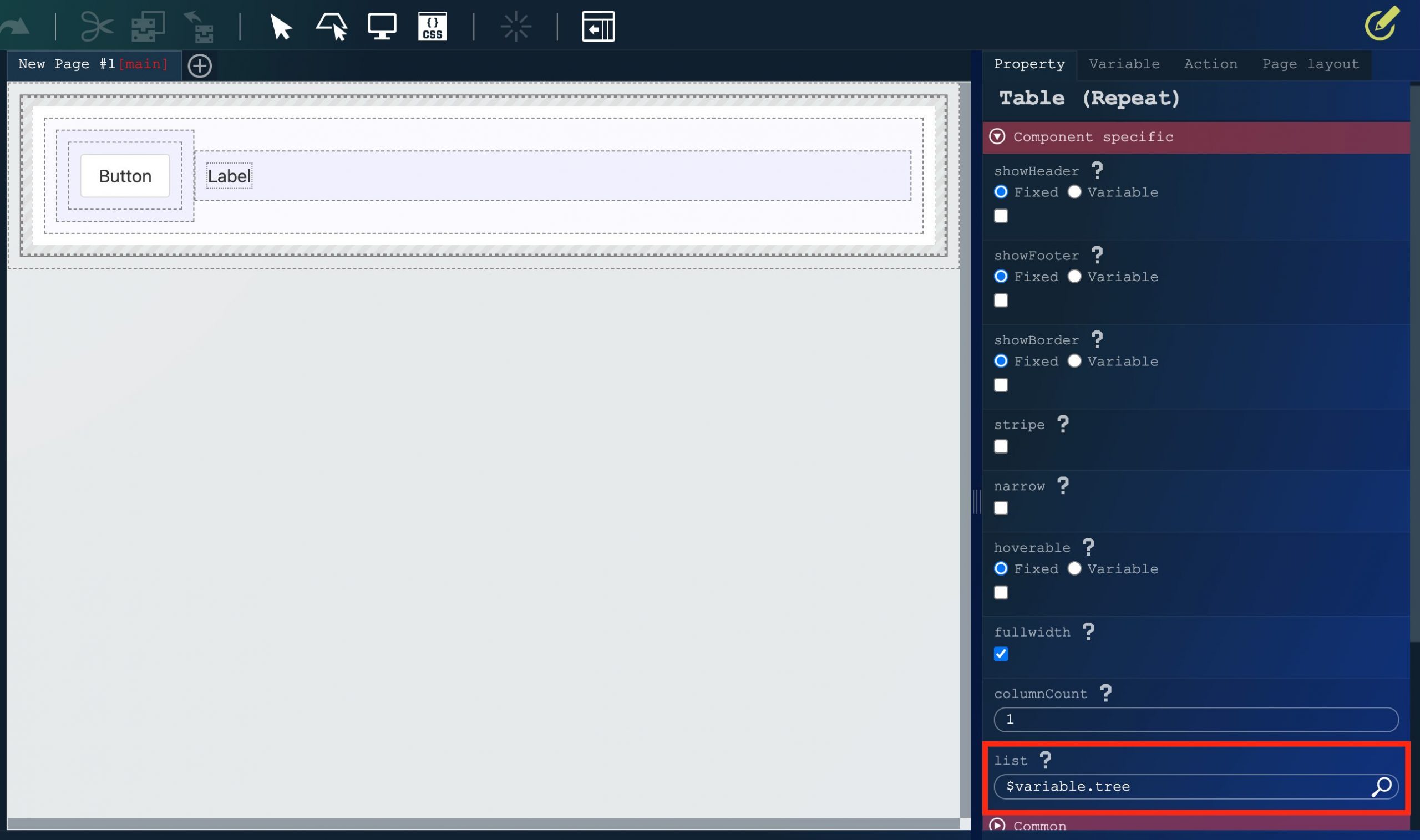The height and width of the screenshot is (840, 1420).
Task: Click the yellow pencil edit icon
Action: pyautogui.click(x=1382, y=24)
